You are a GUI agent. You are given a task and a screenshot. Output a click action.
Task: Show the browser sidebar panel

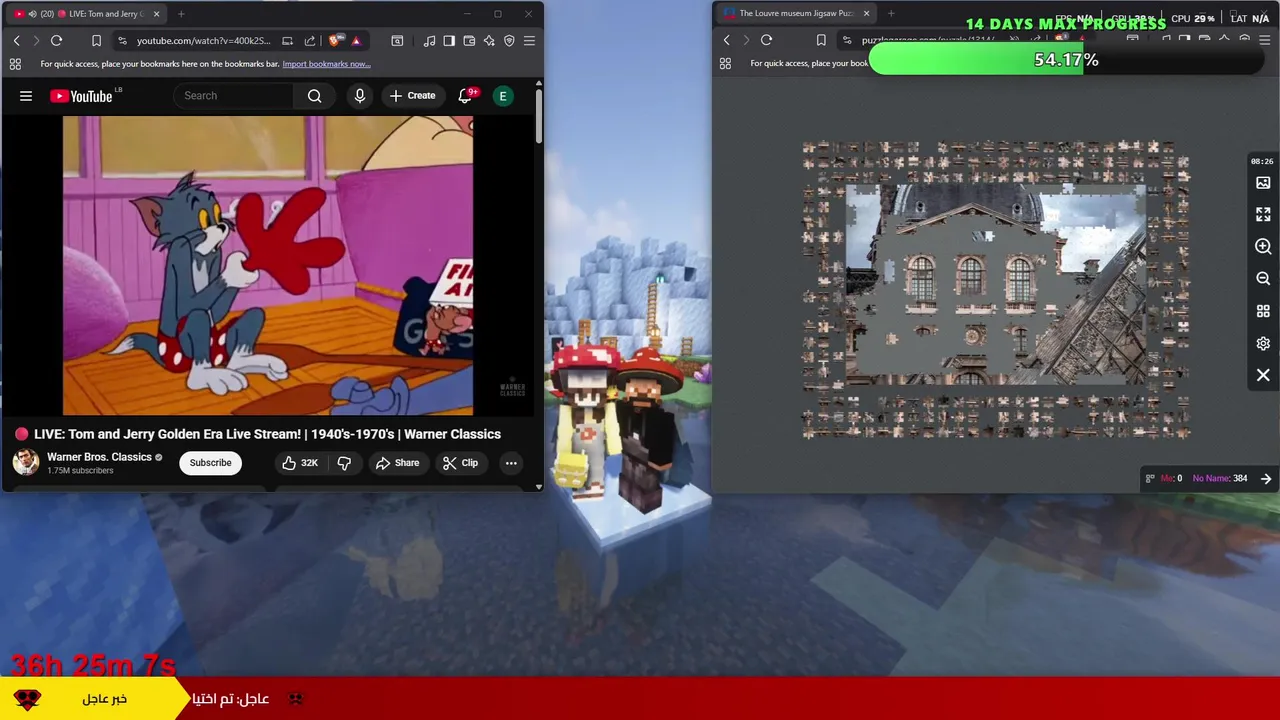(x=449, y=40)
